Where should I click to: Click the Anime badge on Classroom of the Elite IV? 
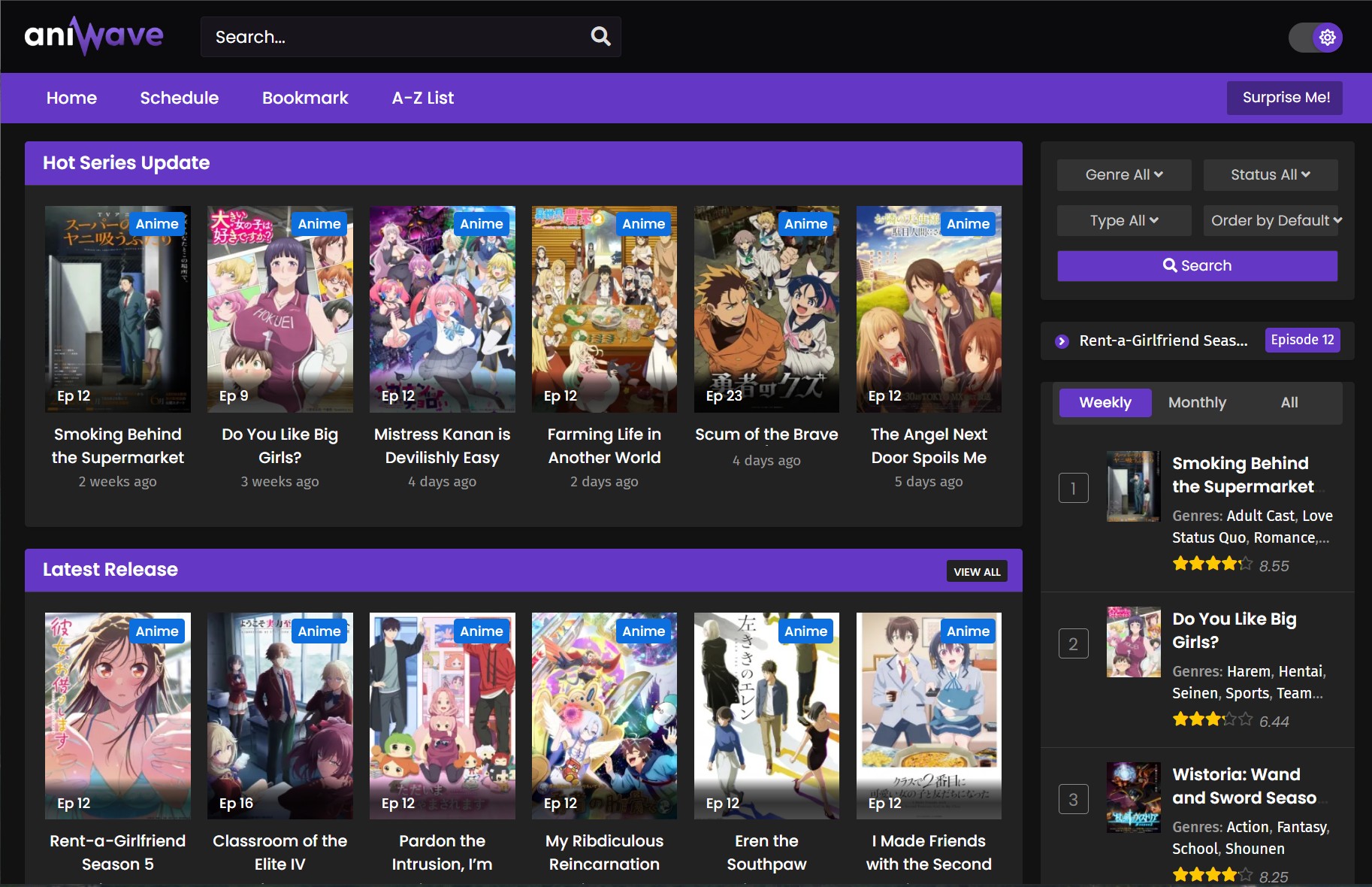click(319, 631)
